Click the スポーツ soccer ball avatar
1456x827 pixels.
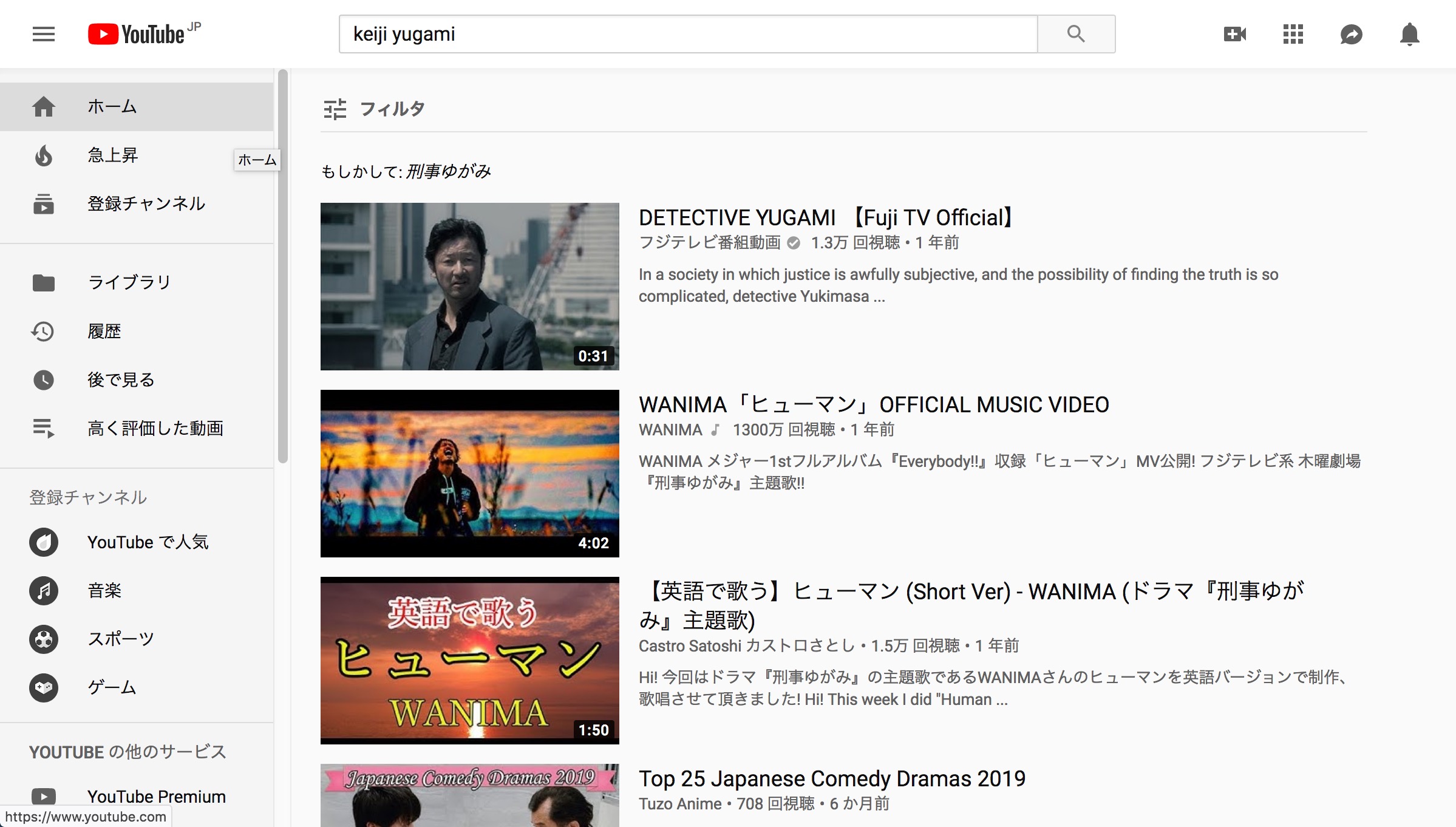pyautogui.click(x=44, y=639)
